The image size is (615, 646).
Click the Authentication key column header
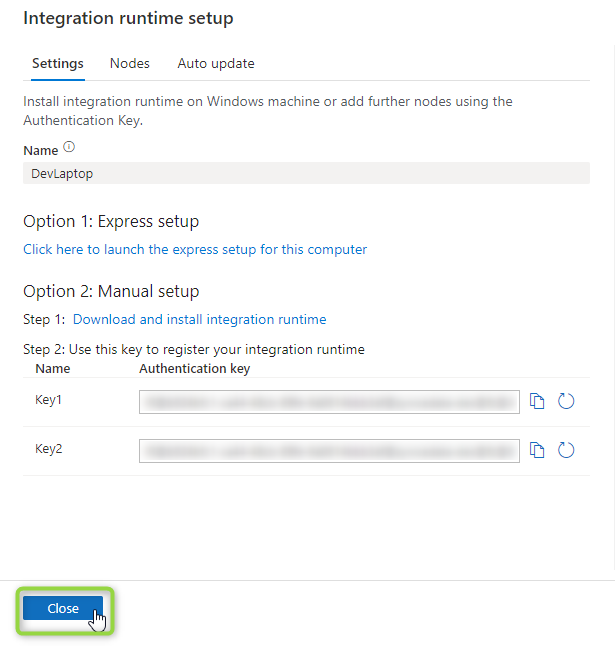[194, 368]
